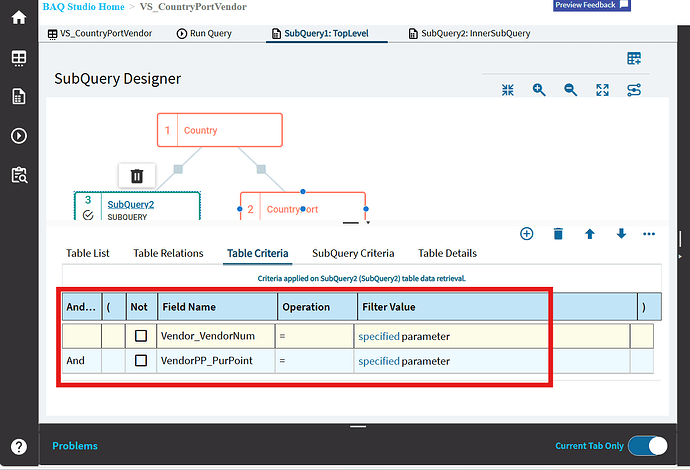Click the = operation for Vendor_VendorNum
This screenshot has height=470, width=690.
(x=314, y=336)
